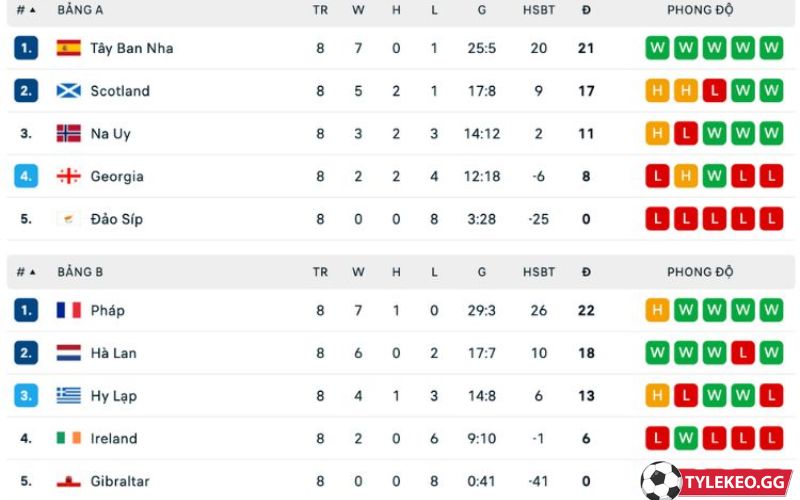This screenshot has height=500, width=800.
Task: Click the soccer ball logo of TYLEKEO.GG
Action: pos(661,481)
